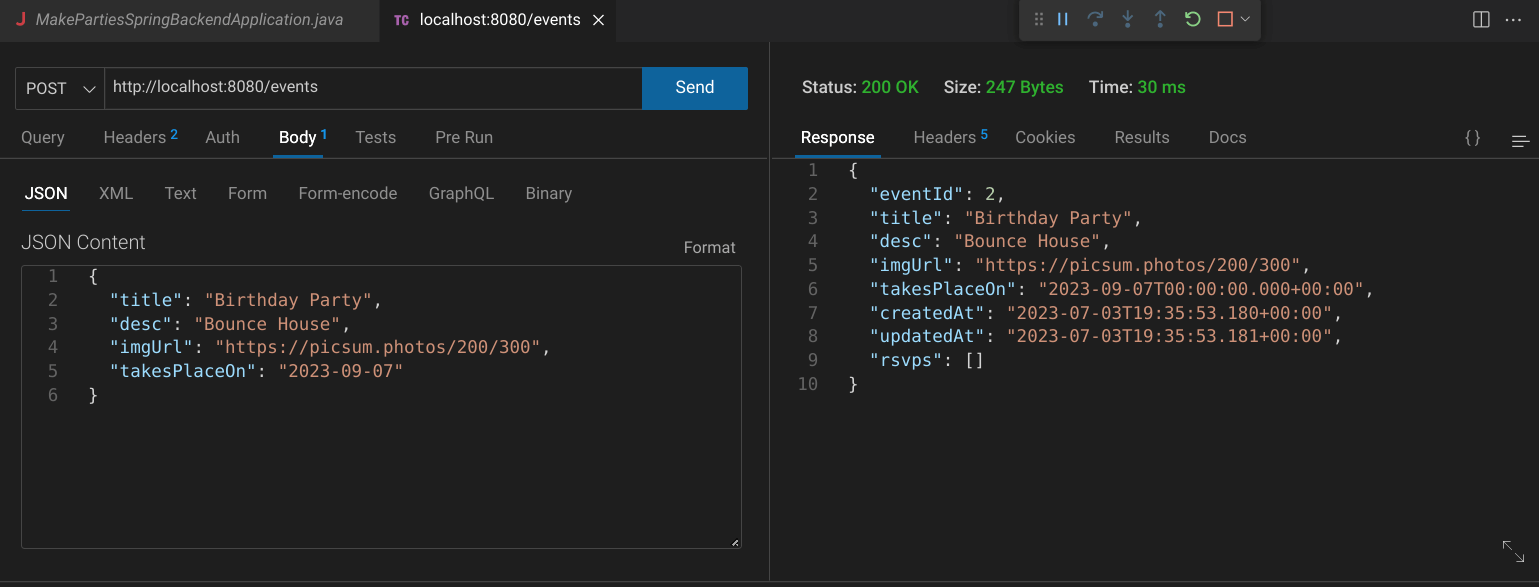Pause the debugger session
This screenshot has height=587, width=1539.
click(x=1063, y=19)
